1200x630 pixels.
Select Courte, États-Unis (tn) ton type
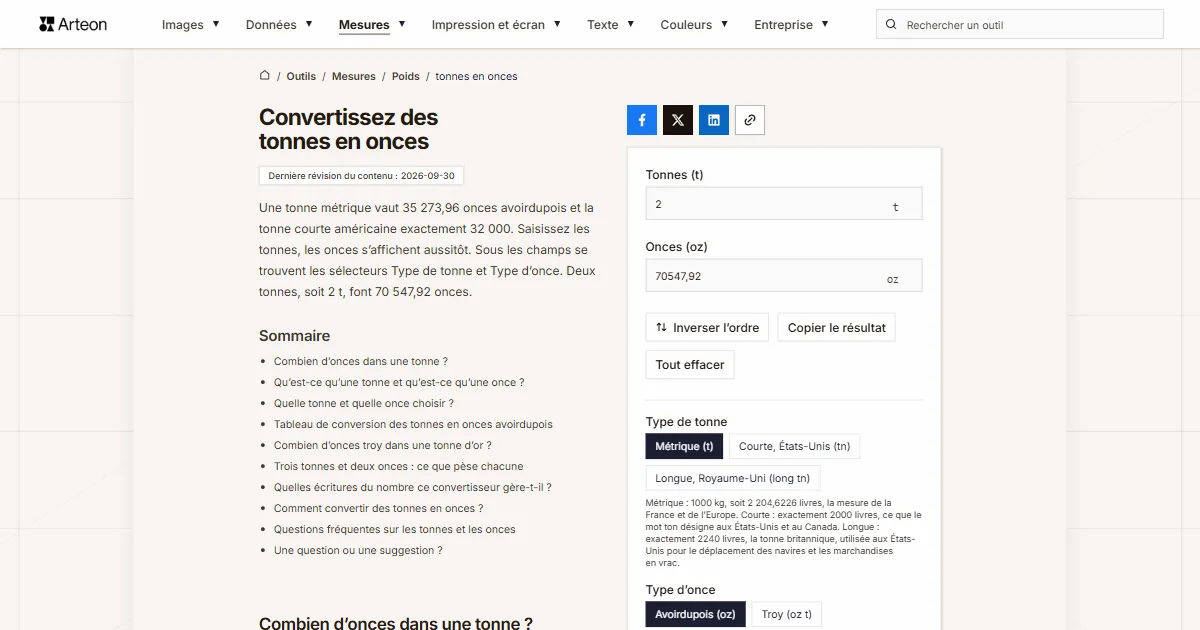point(794,446)
